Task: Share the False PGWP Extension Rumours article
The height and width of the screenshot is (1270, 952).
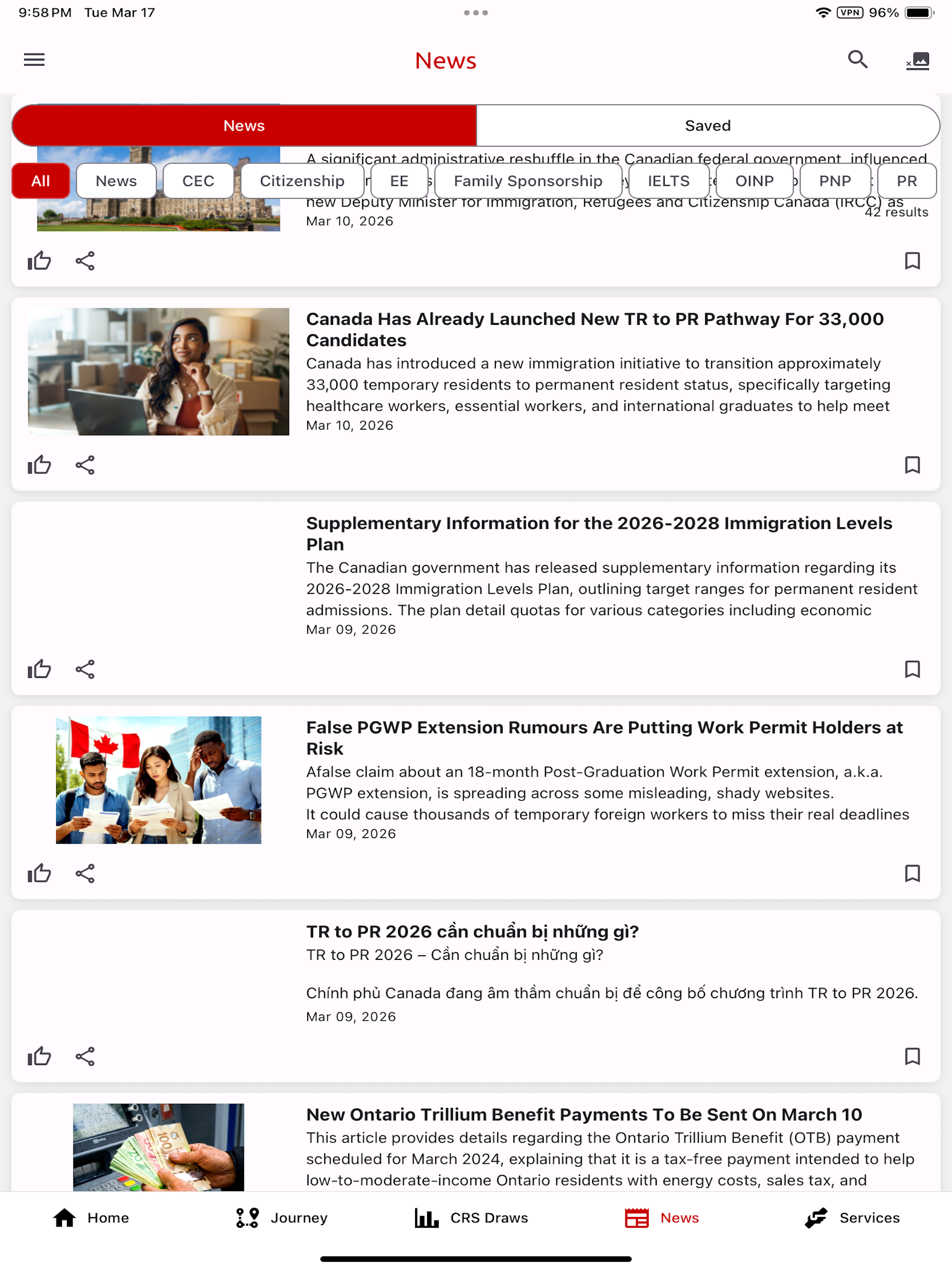Action: [x=85, y=874]
